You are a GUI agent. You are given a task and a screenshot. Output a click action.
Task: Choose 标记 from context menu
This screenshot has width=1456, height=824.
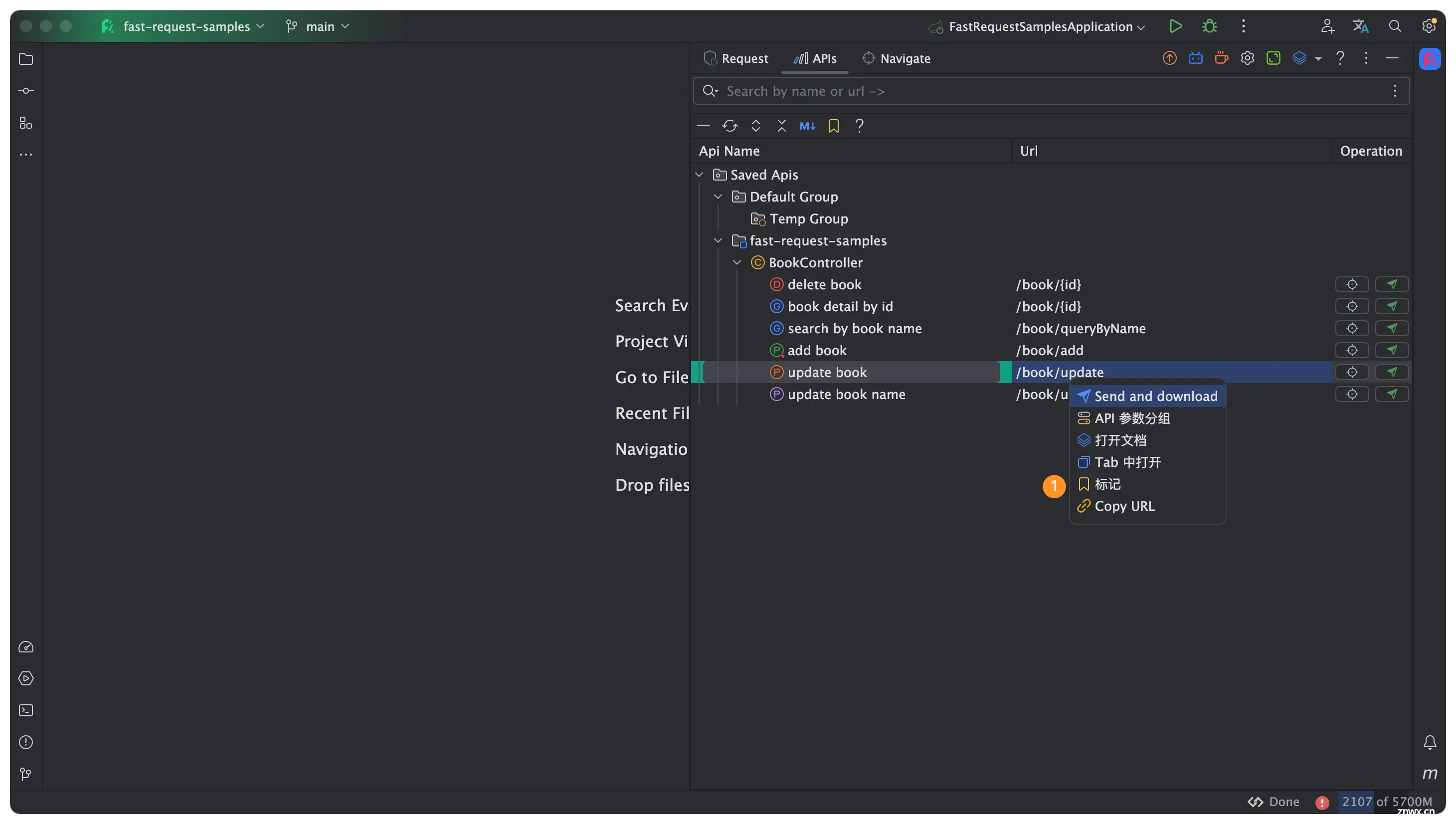pos(1147,484)
